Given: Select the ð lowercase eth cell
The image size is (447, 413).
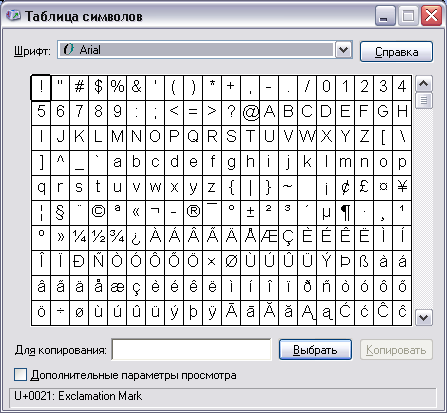Looking at the screenshot, I should (x=307, y=288).
